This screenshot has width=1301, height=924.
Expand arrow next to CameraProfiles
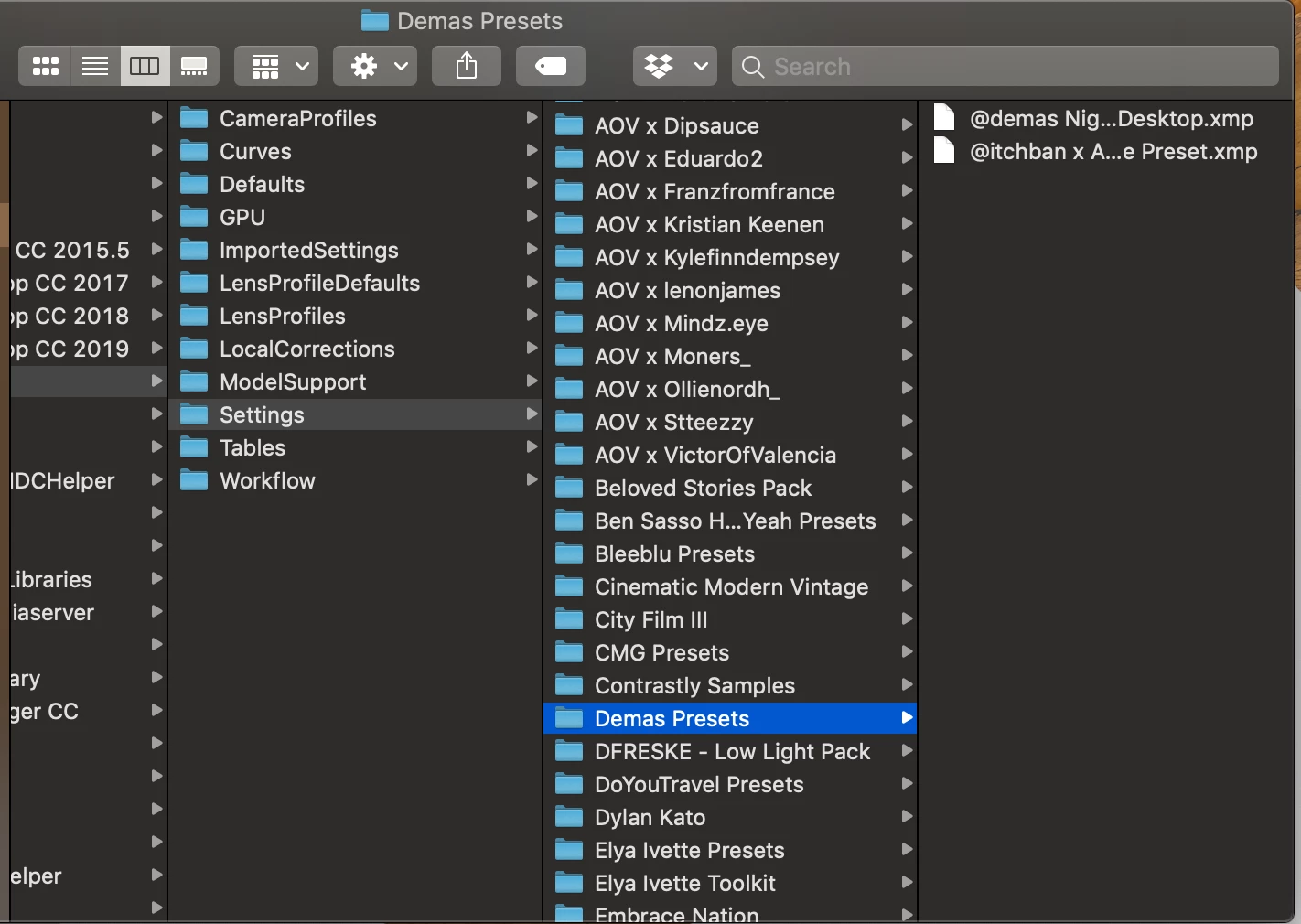tap(531, 117)
